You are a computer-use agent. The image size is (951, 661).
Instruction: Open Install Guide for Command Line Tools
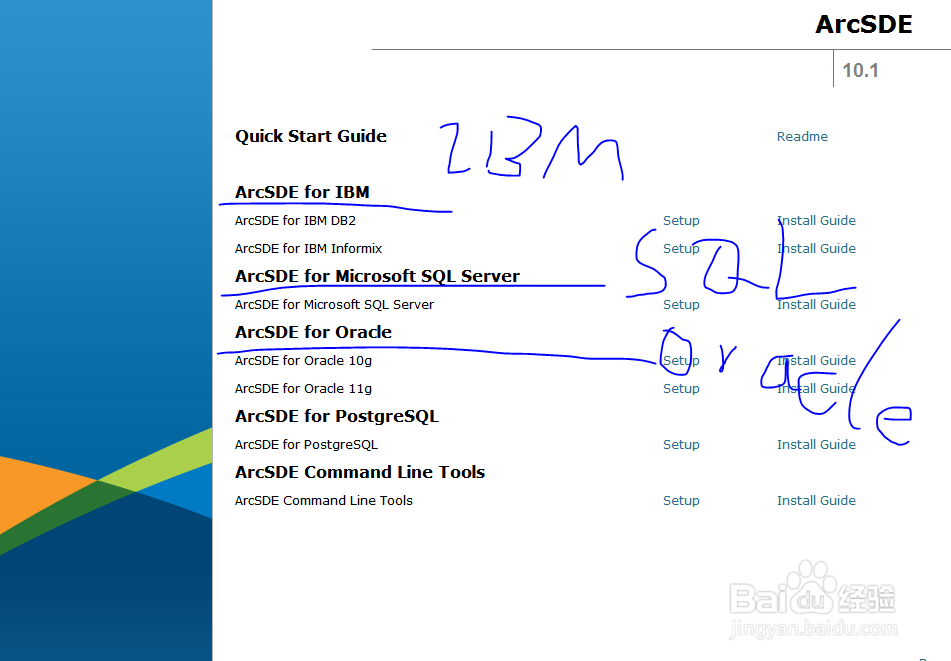(x=816, y=500)
